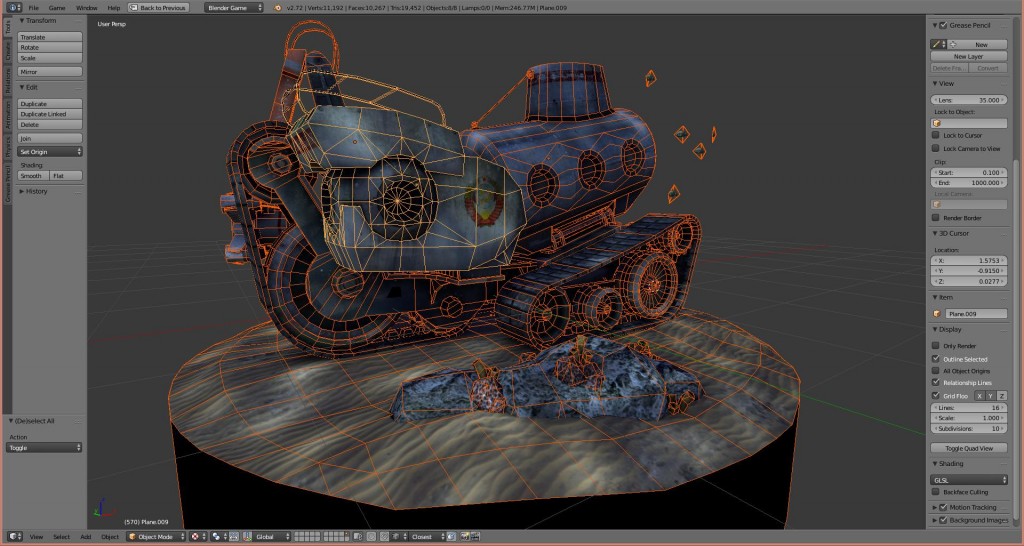
Task: Open the GLSL shading dropdown
Action: tap(968, 480)
